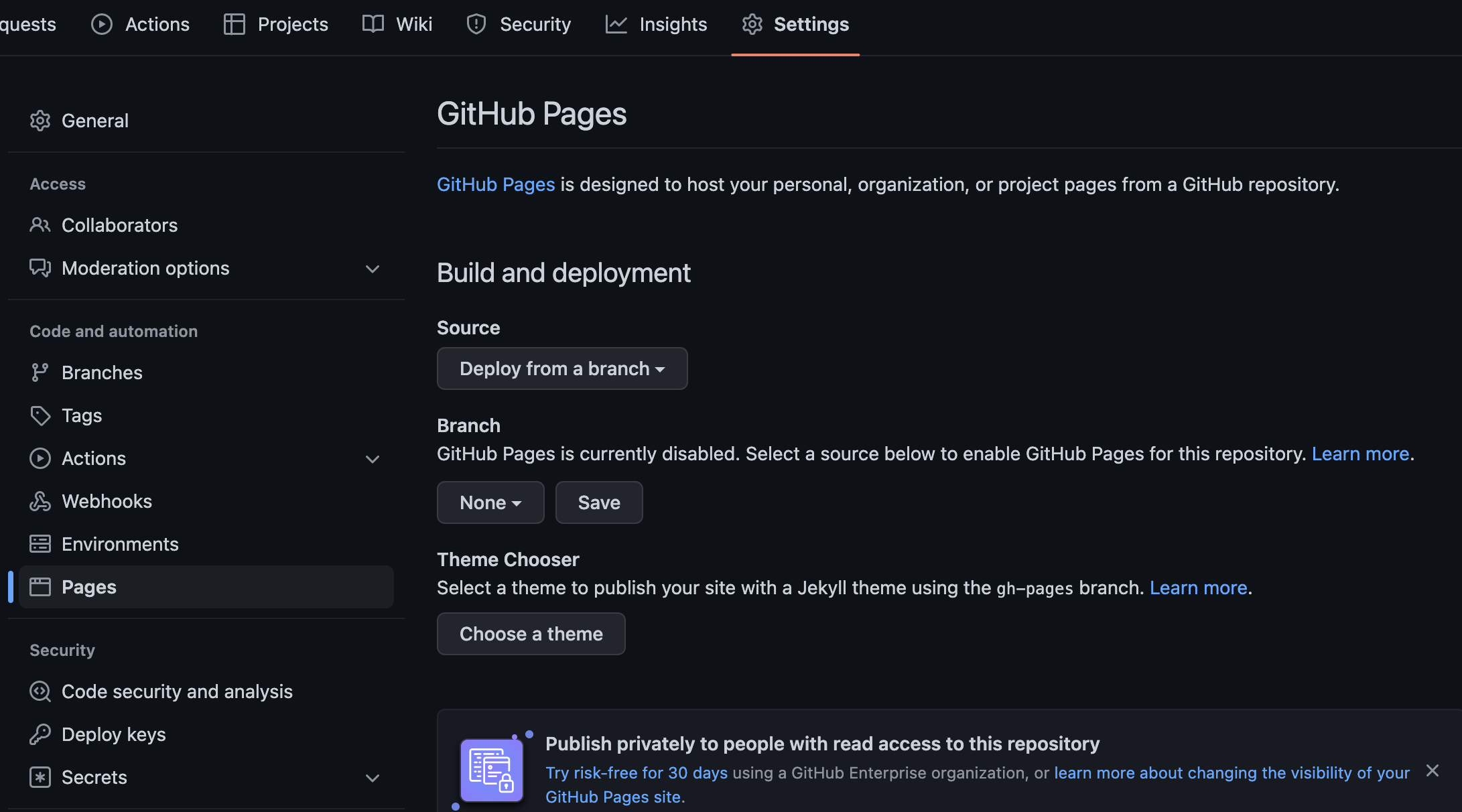Click the Code security shield-scan icon
This screenshot has width=1462, height=812.
tap(40, 691)
